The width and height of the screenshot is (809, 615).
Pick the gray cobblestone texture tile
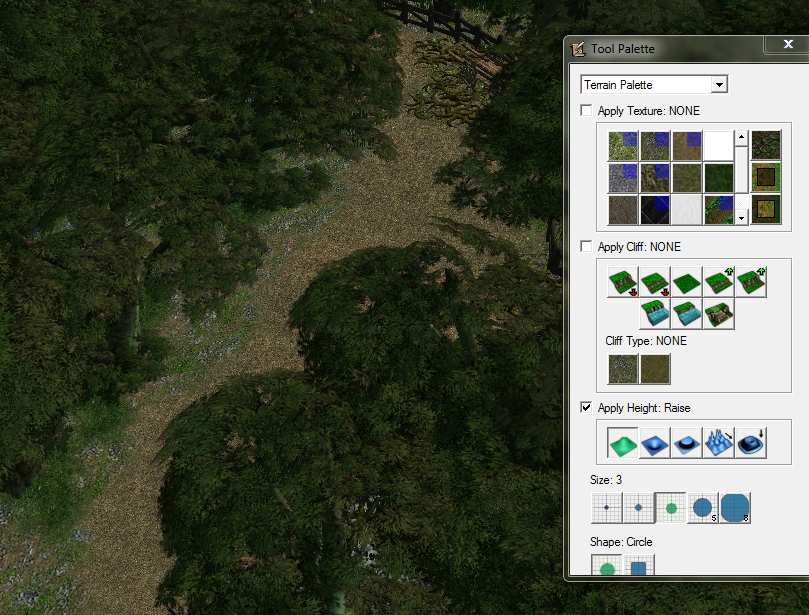623,177
